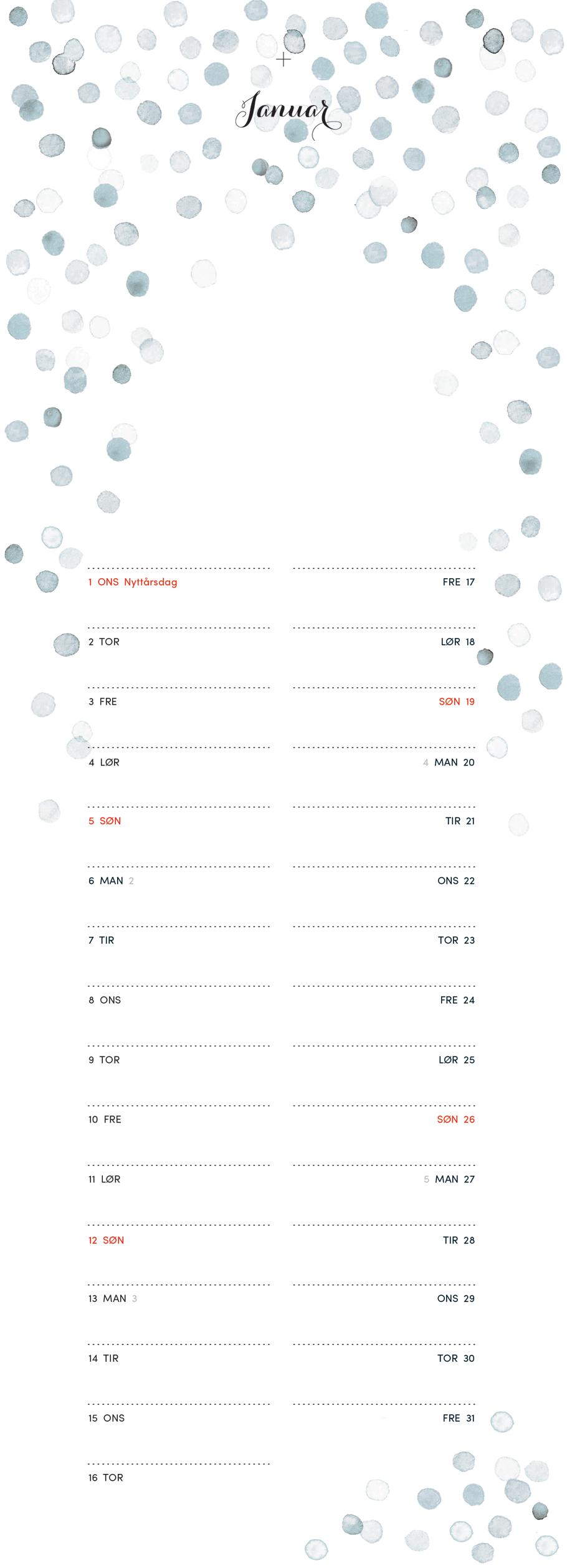Image resolution: width=567 pixels, height=1568 pixels.
Task: Select 6 MAN week 2 entry
Action: [x=111, y=881]
